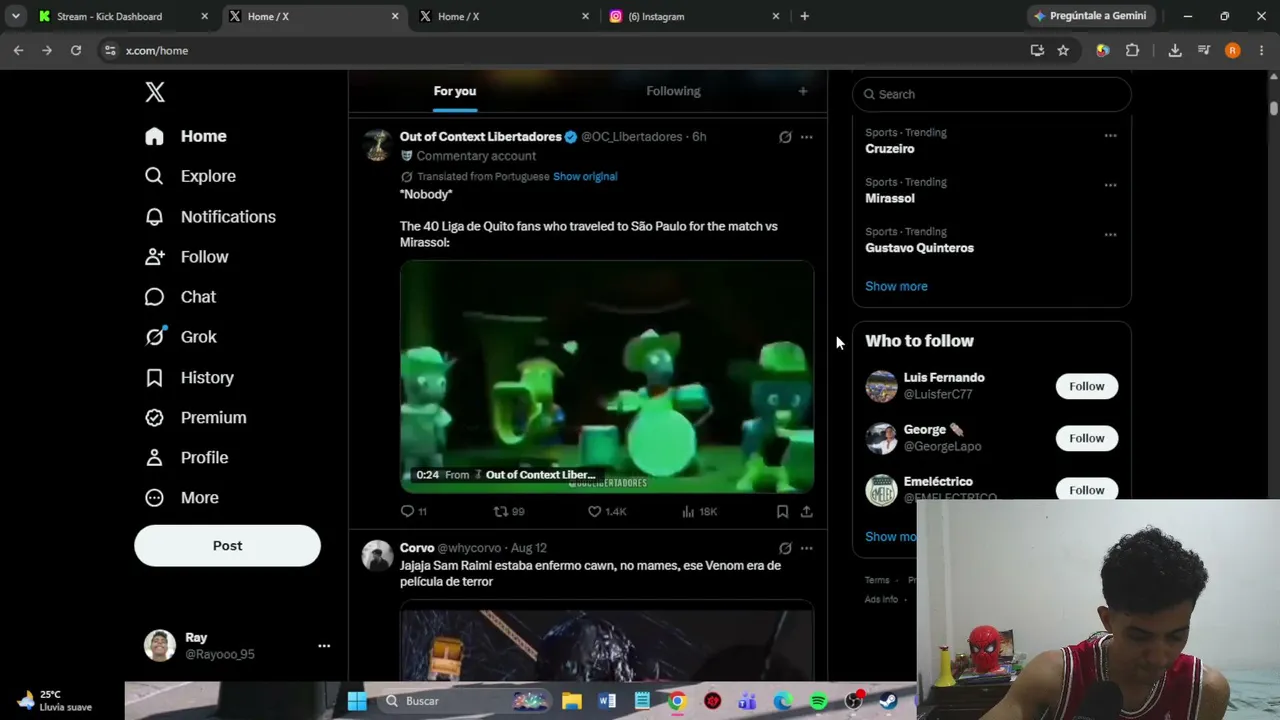Open Chrome three-dot menu

pos(1260,50)
